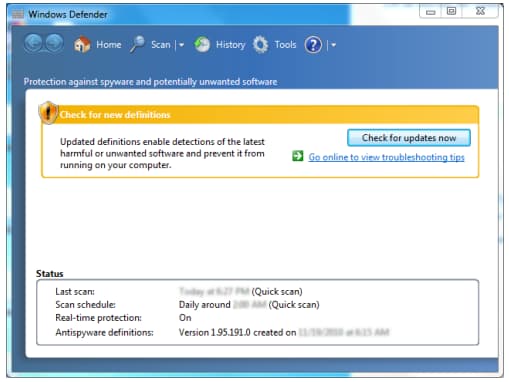Click the Tools gear icon
Viewport: 509px width, 382px height.
coord(260,44)
